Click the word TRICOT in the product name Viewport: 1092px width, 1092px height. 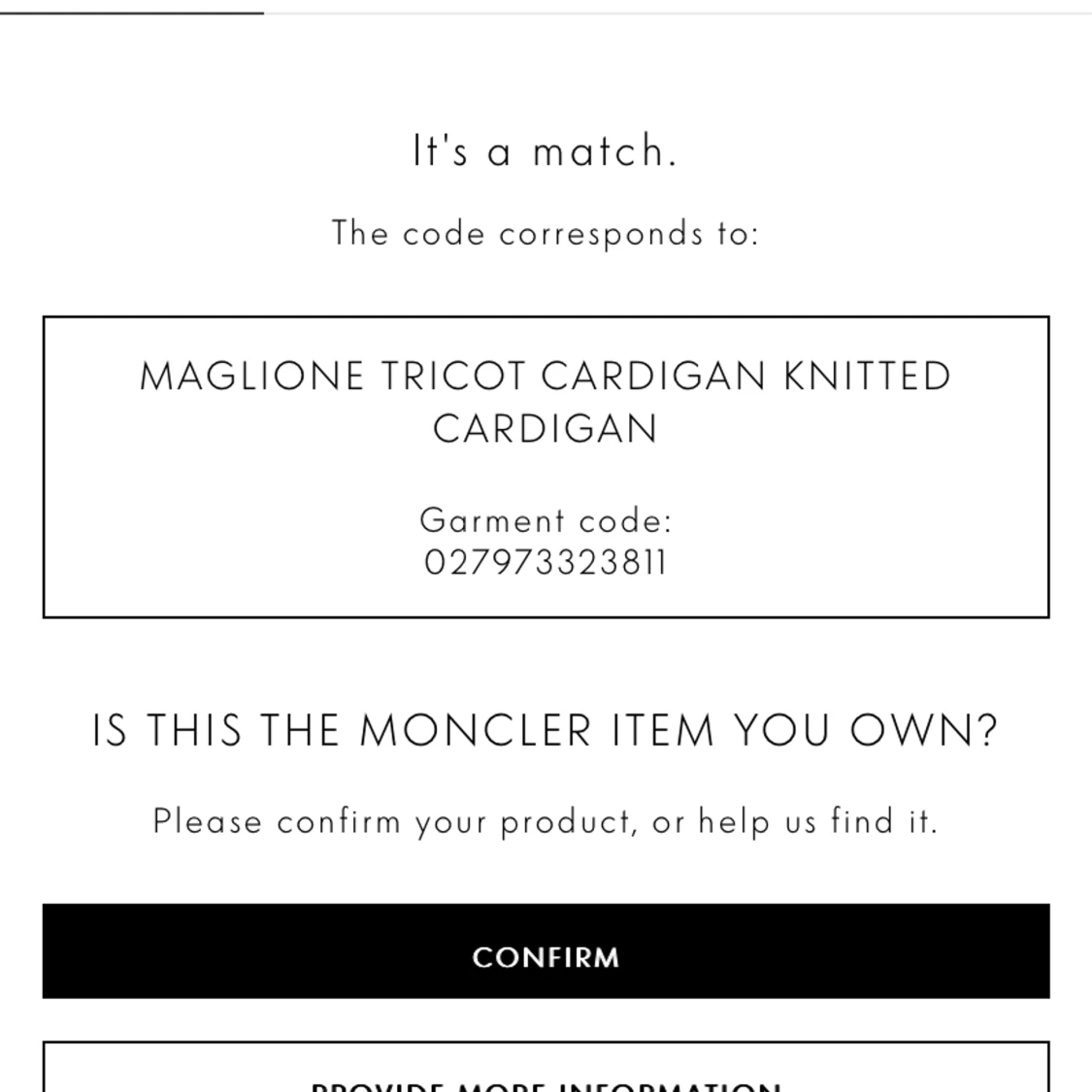453,376
